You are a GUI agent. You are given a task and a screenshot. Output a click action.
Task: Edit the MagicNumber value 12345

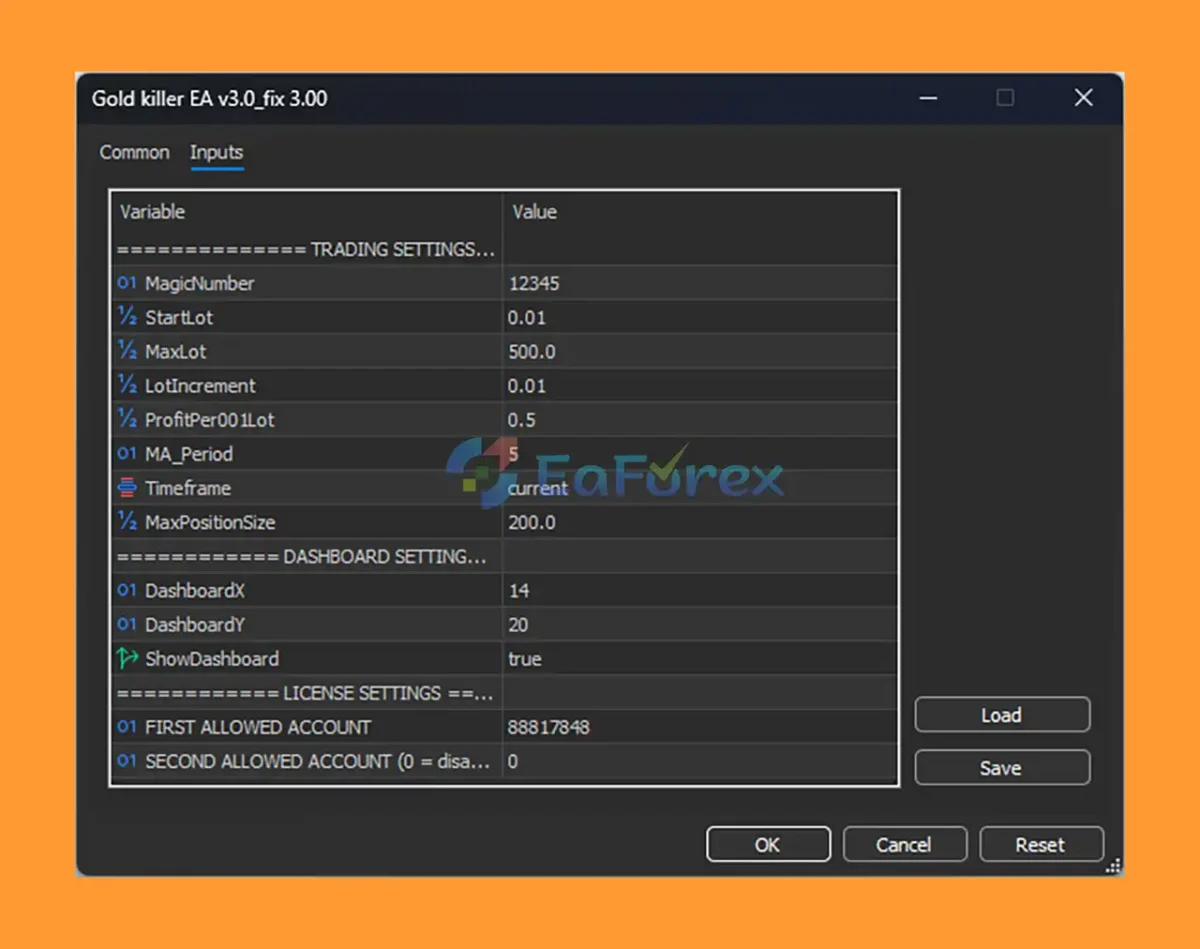tap(698, 283)
